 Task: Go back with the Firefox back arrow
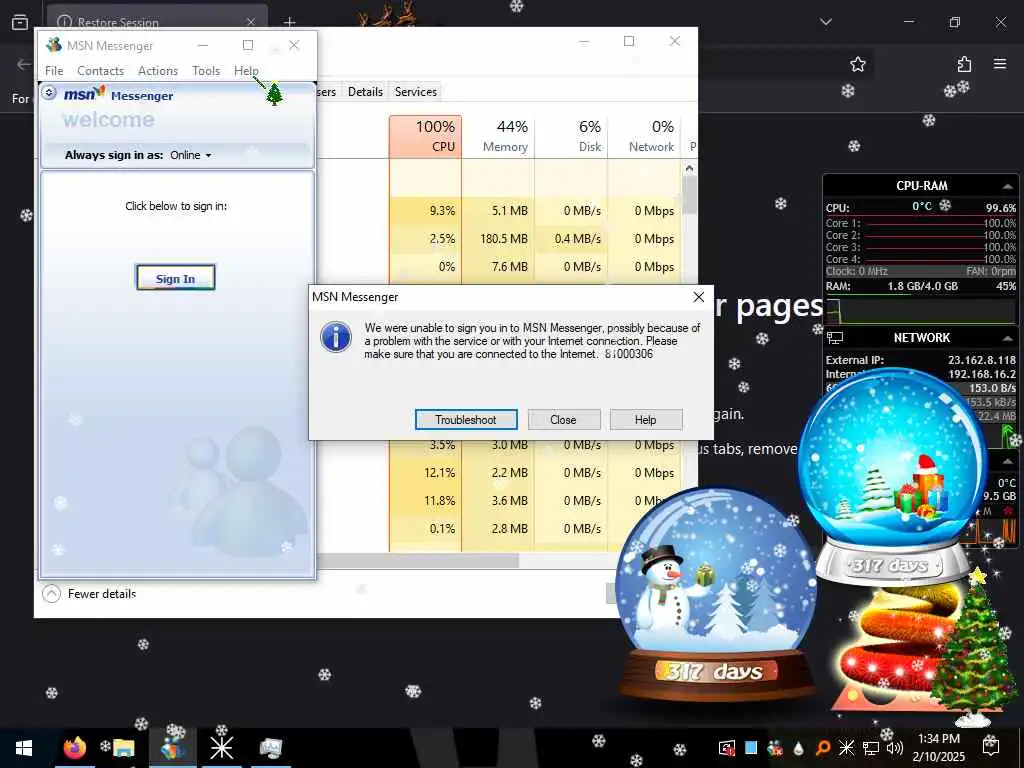(24, 64)
